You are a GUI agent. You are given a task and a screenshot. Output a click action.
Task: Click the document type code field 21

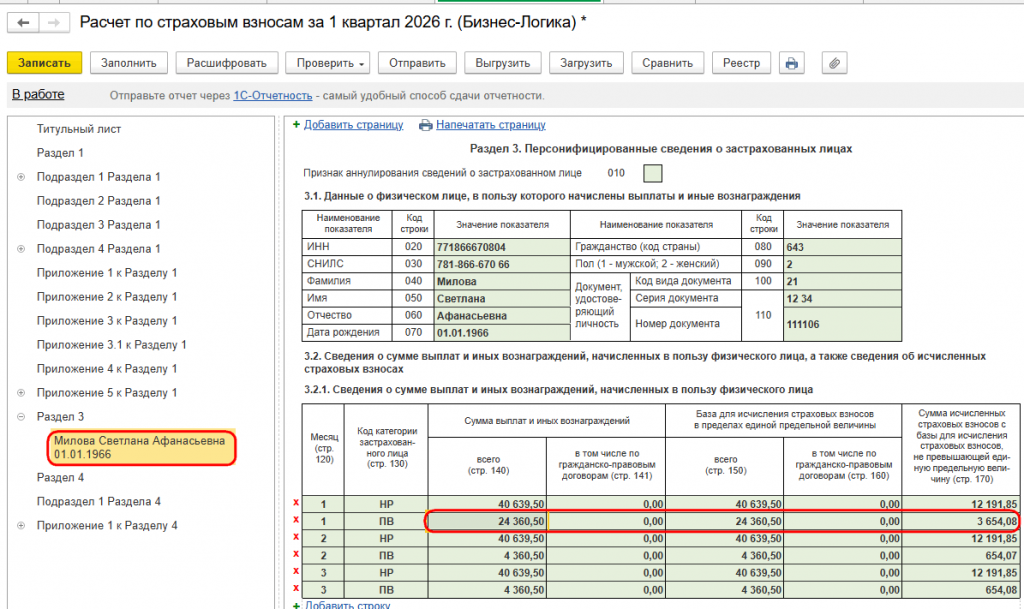pos(842,281)
